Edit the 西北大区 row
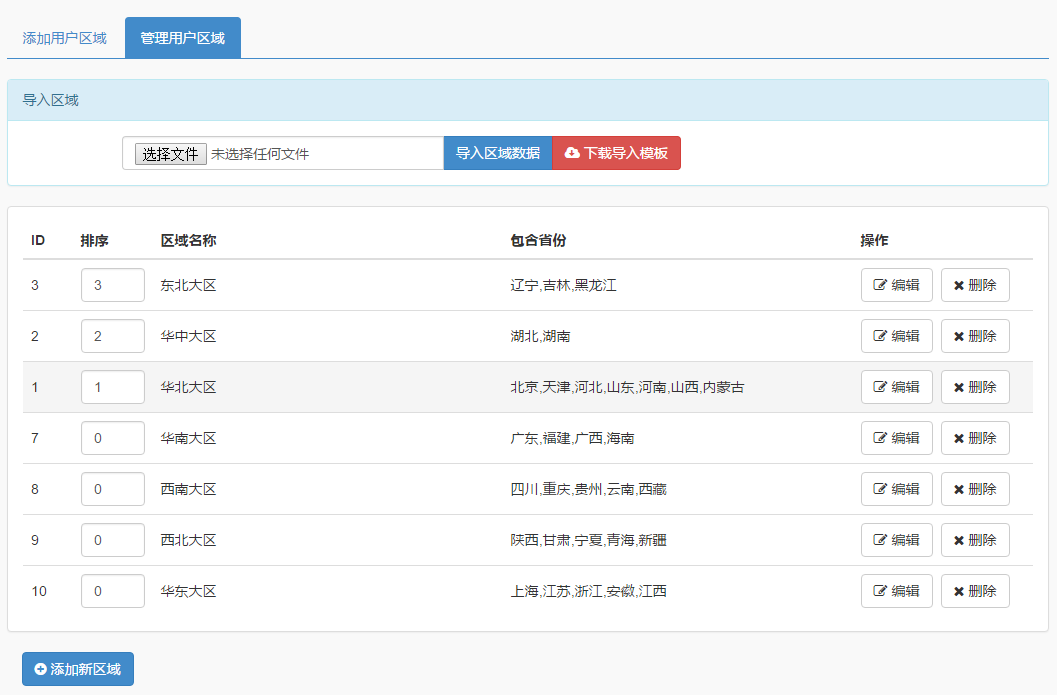 (x=897, y=540)
